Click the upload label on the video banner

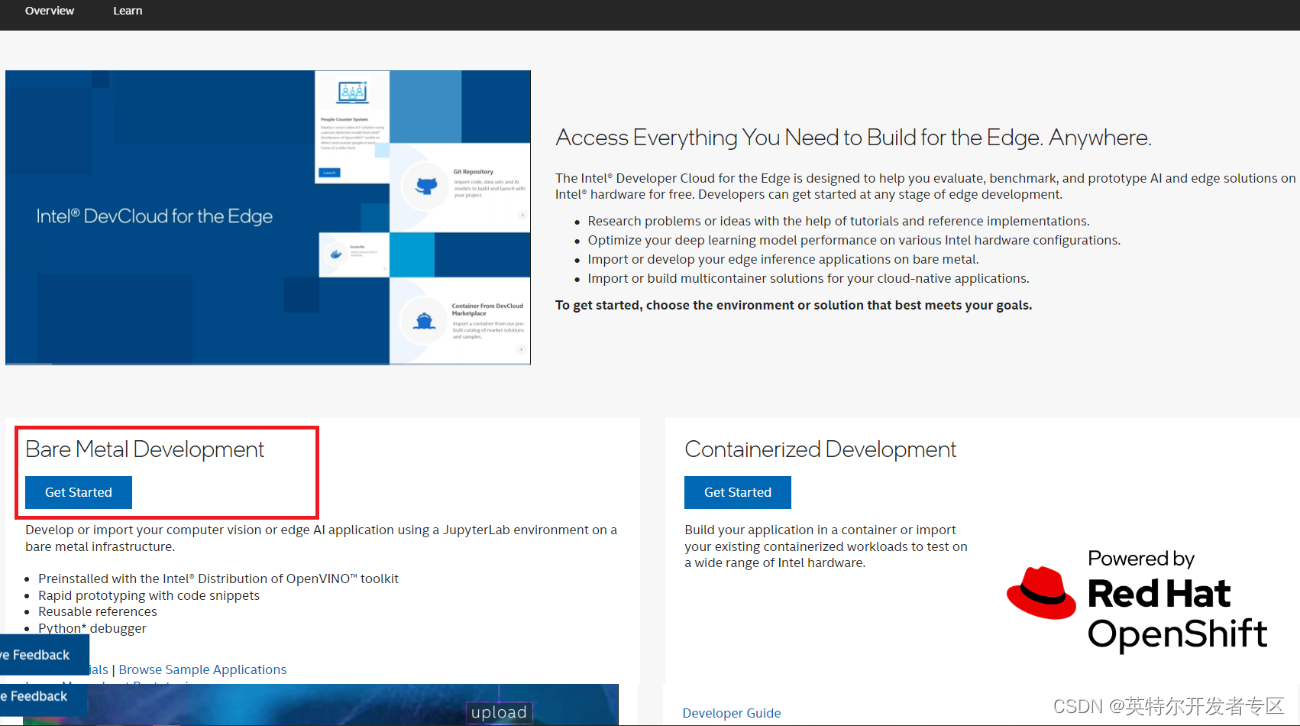[499, 711]
